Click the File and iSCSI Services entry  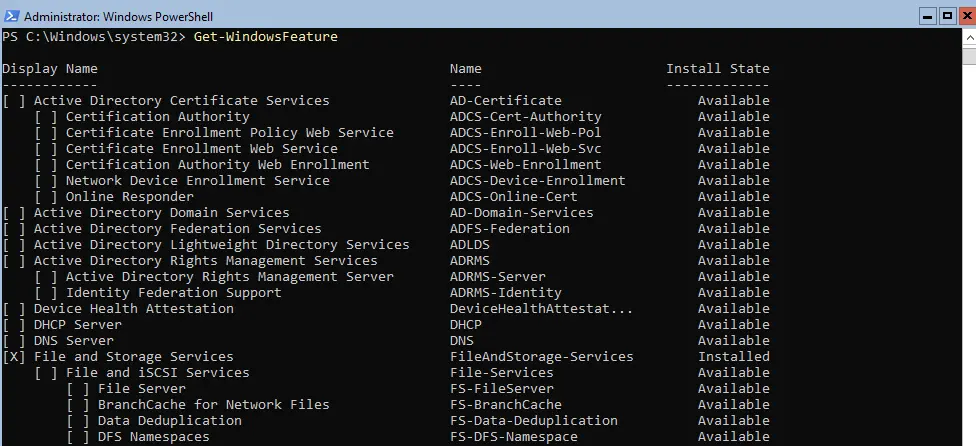[157, 373]
